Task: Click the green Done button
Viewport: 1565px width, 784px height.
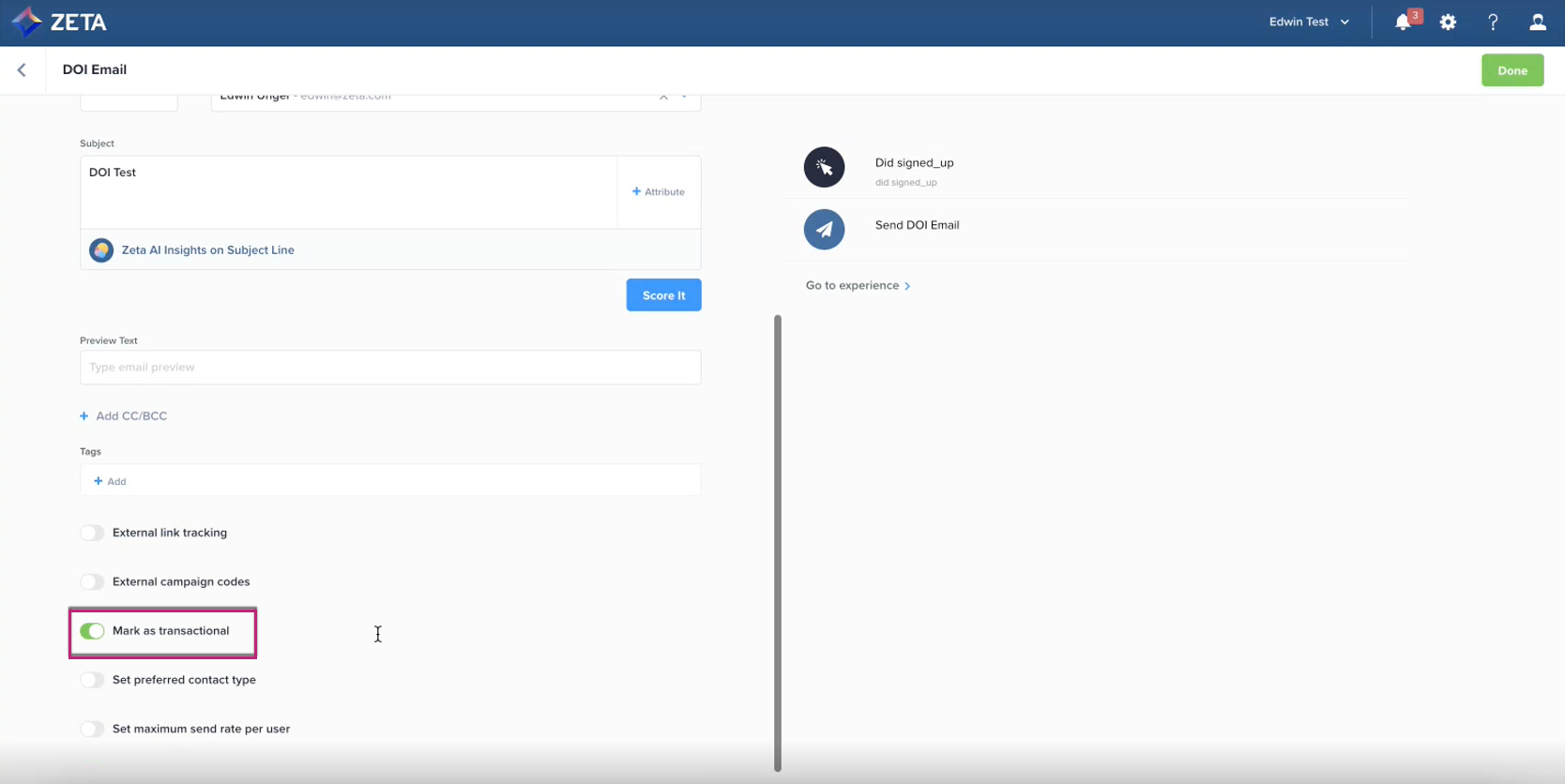Action: (1512, 70)
